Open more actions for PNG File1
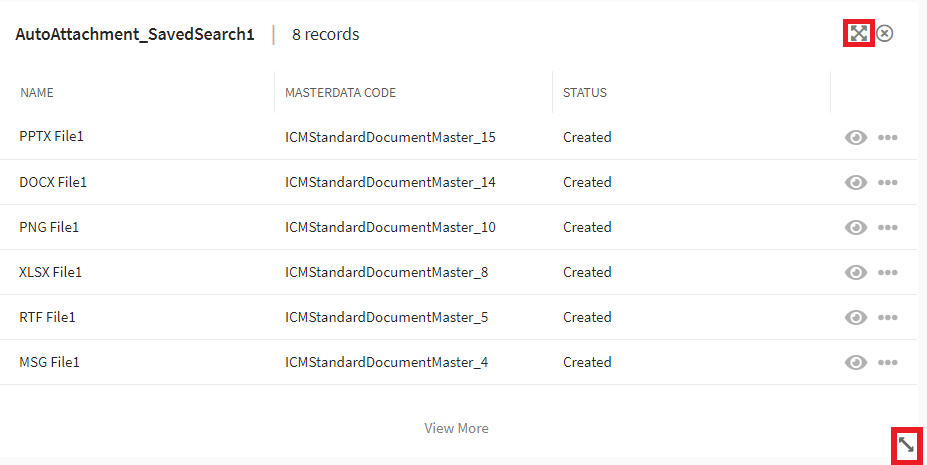Screen dimensions: 927x465 887,227
